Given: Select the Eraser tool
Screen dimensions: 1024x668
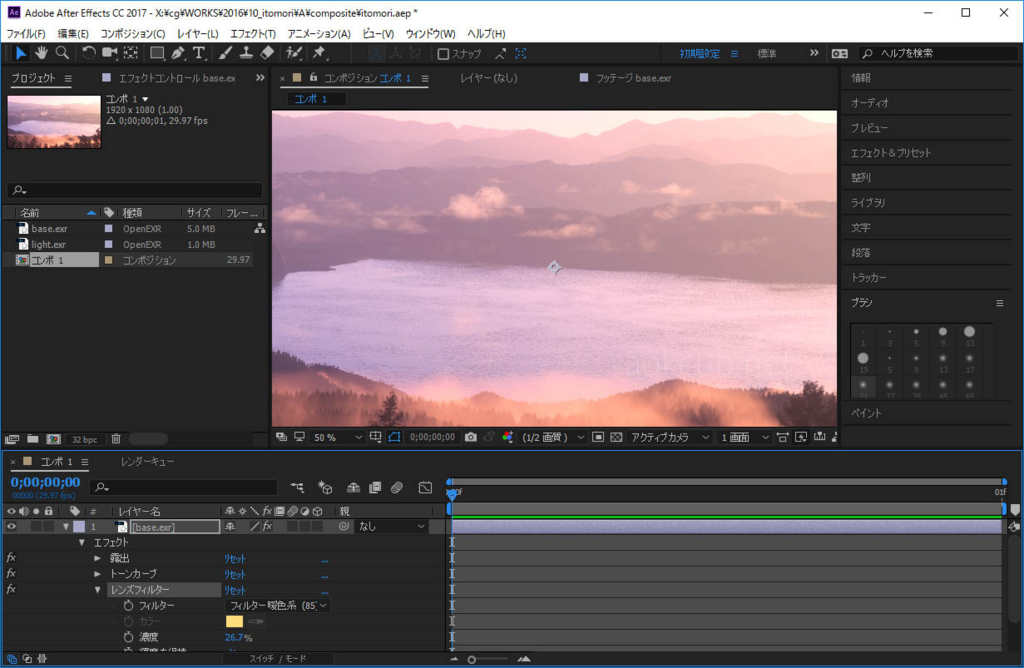Looking at the screenshot, I should [x=267, y=53].
